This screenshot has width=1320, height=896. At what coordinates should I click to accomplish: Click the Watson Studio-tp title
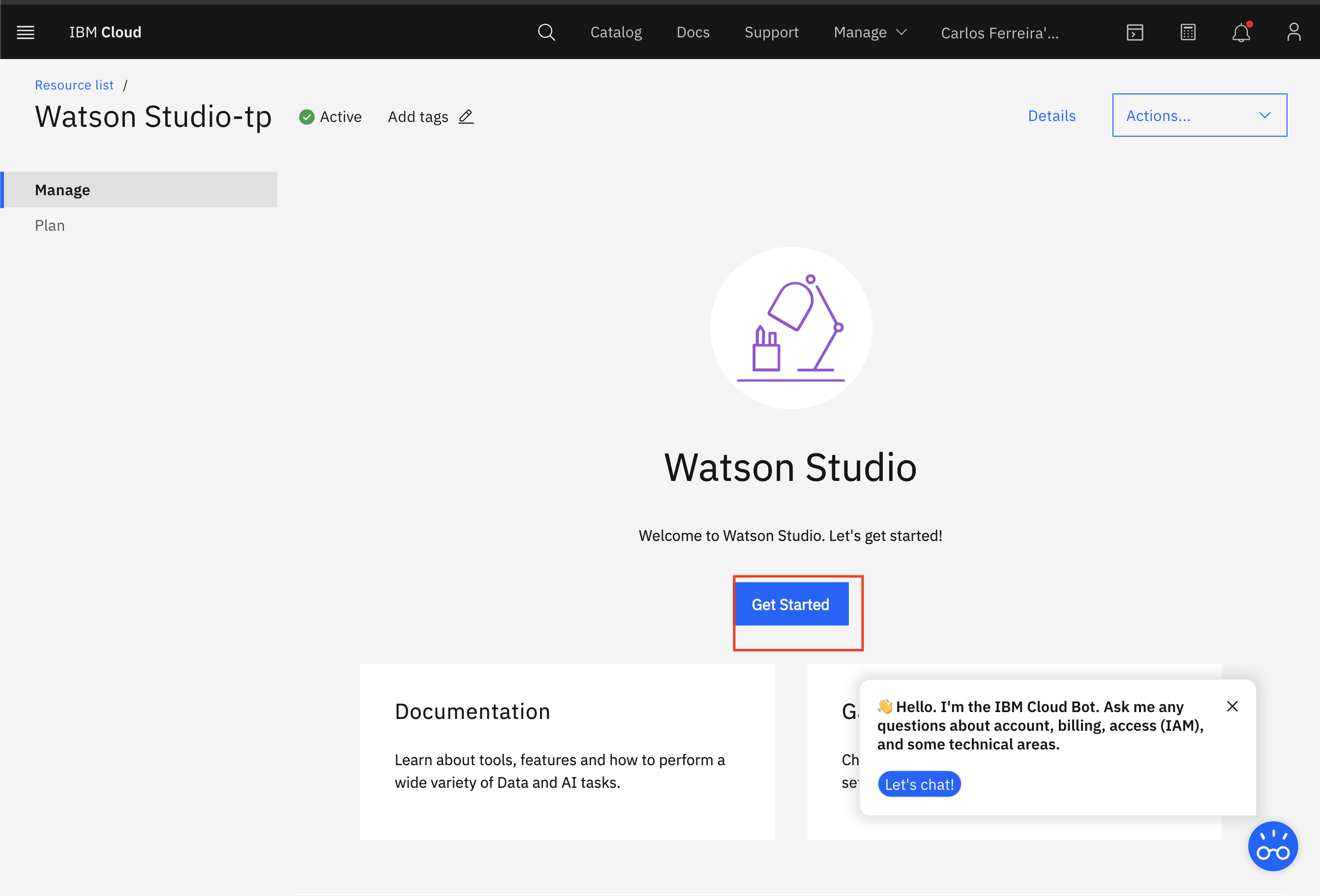153,117
